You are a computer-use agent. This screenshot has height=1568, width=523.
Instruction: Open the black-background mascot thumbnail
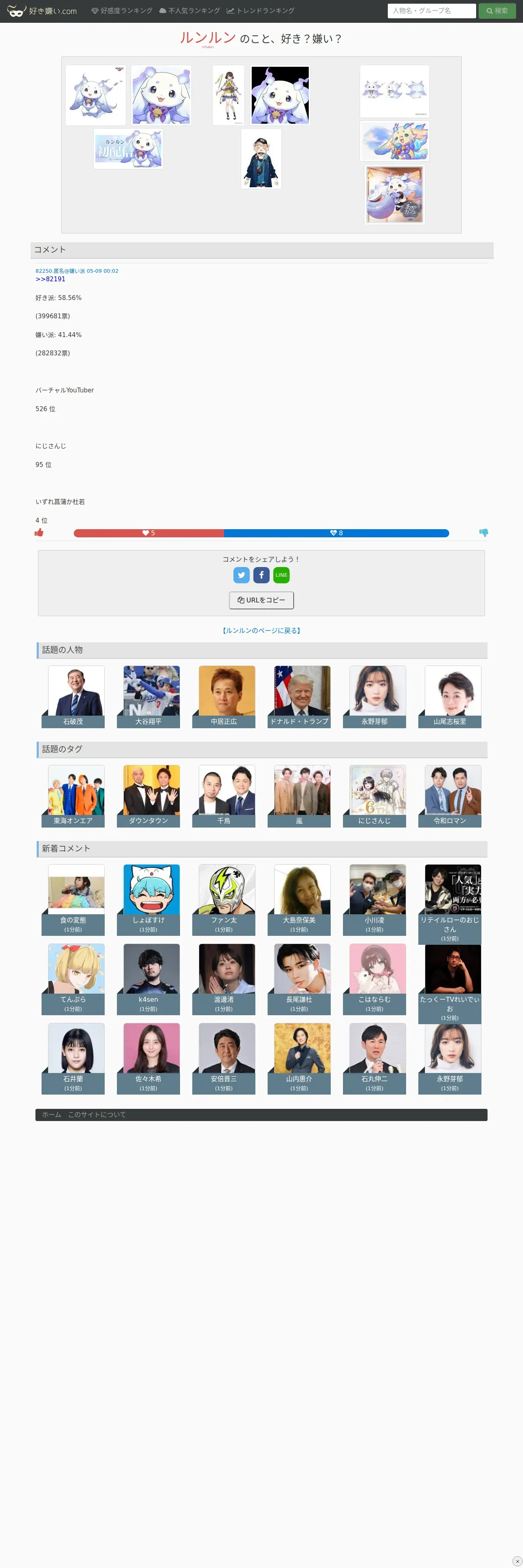tap(280, 95)
